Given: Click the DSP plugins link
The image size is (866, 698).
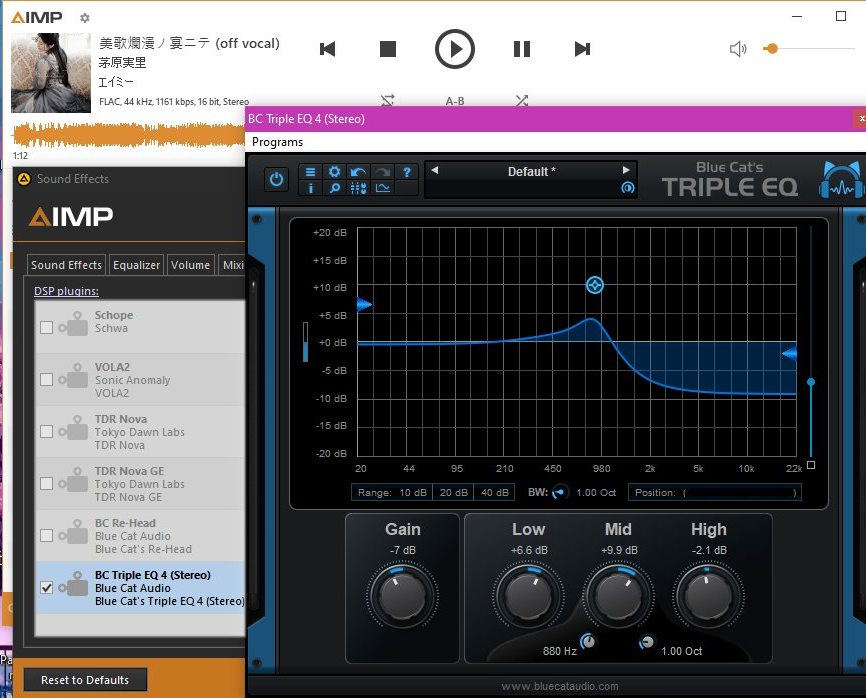Looking at the screenshot, I should [x=66, y=291].
